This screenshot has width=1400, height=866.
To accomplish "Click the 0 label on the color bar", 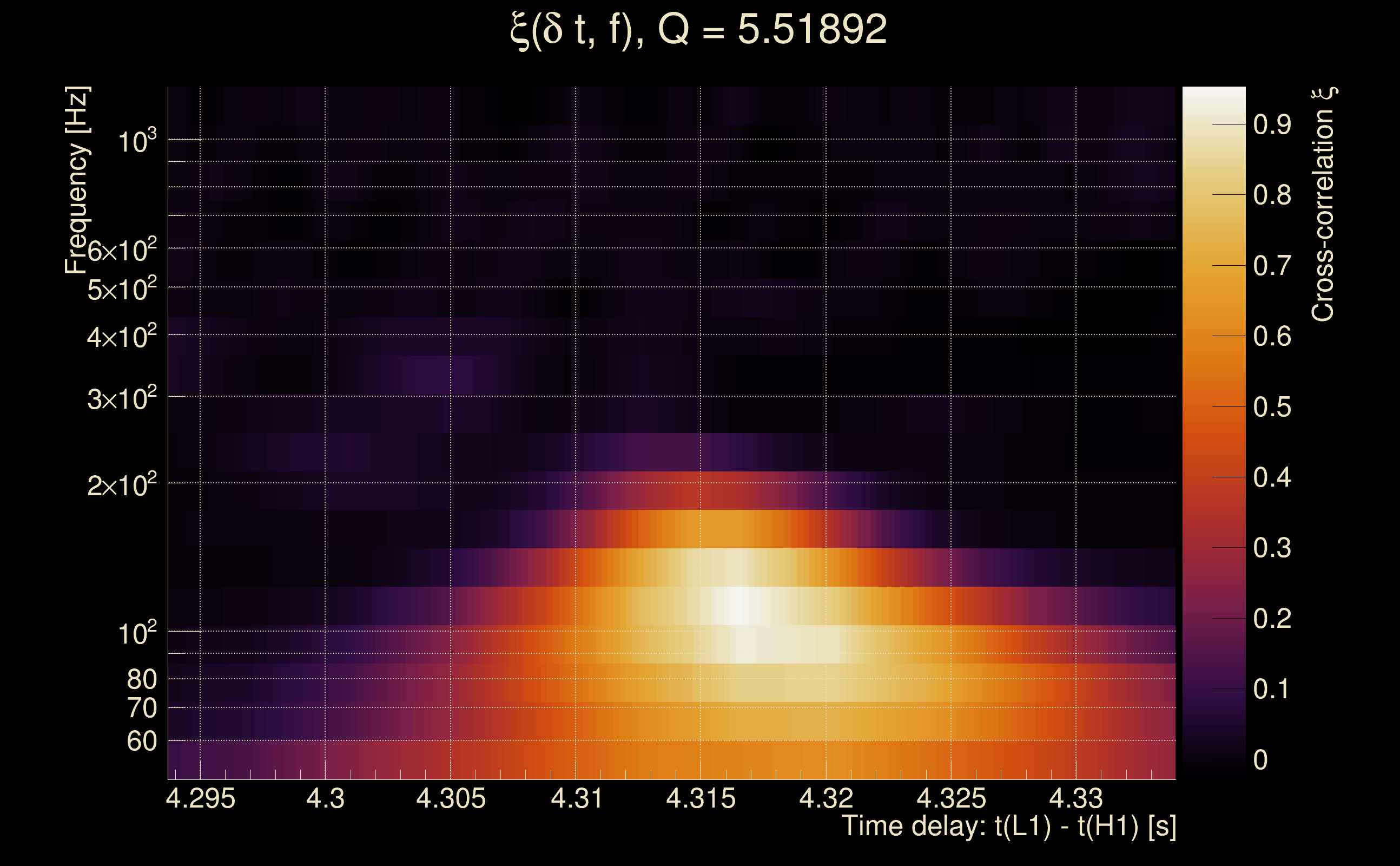I will tap(1260, 760).
